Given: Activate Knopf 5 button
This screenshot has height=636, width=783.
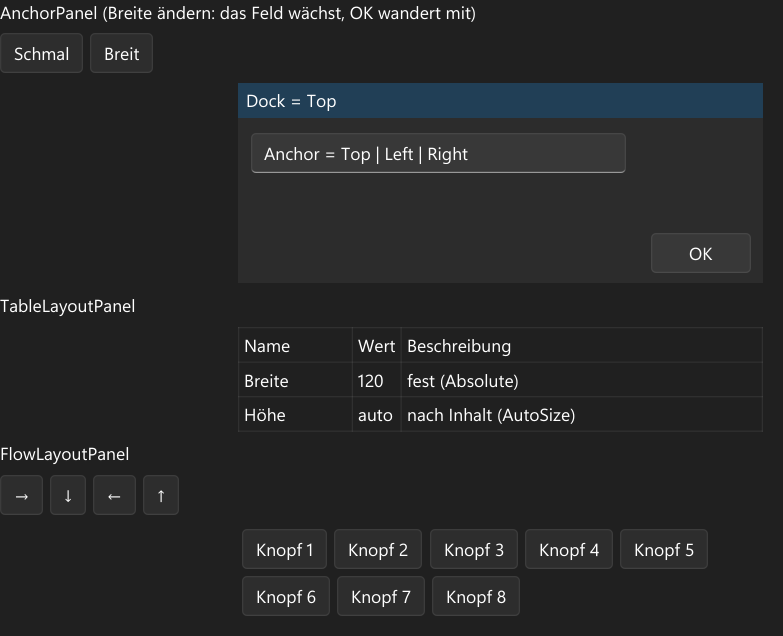Looking at the screenshot, I should click(664, 549).
